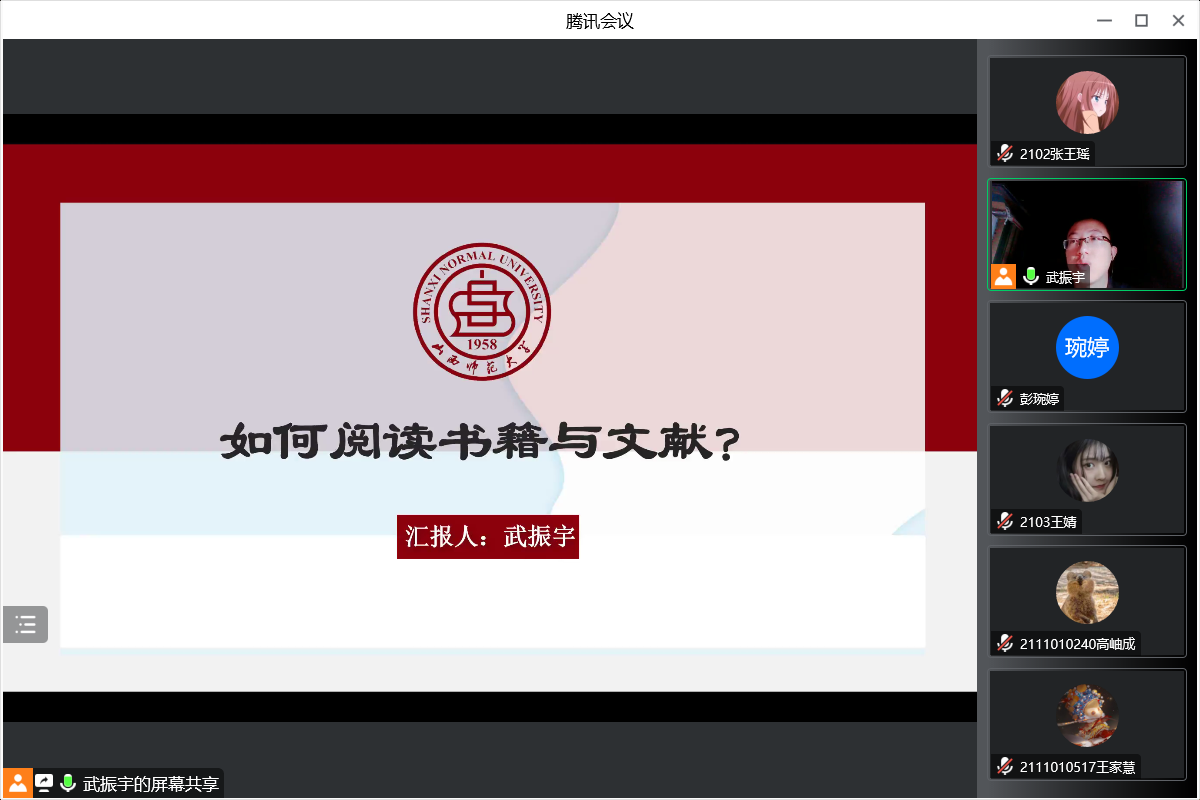Toggle the green microphone on 武振宇's video tile
The height and width of the screenshot is (800, 1200).
pos(1031,277)
